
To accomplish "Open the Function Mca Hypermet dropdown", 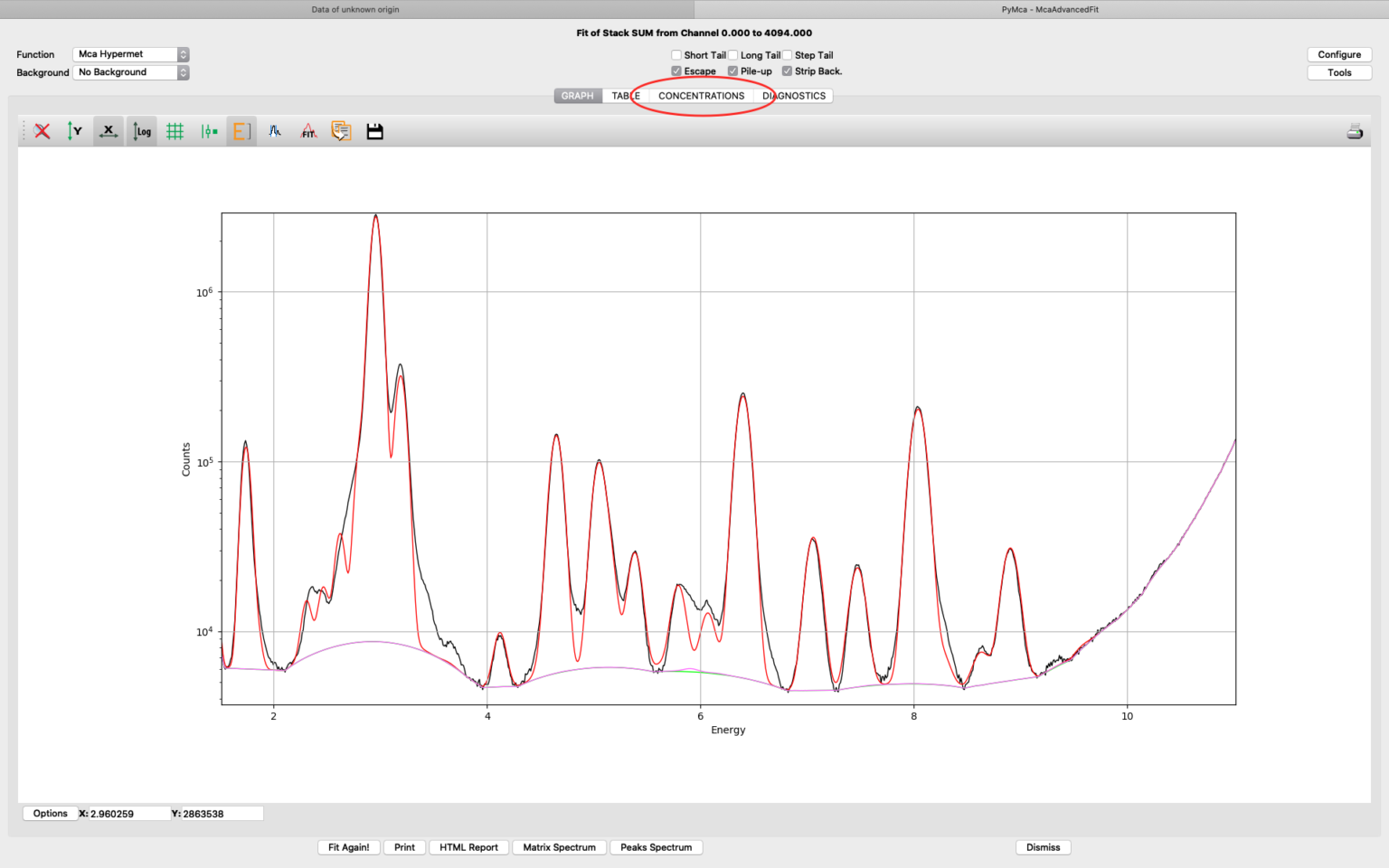I will (x=131, y=54).
